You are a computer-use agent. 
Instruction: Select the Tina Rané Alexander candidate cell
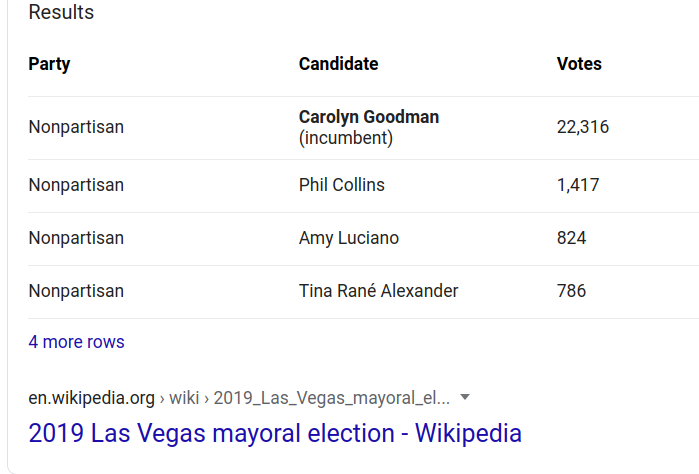click(378, 291)
